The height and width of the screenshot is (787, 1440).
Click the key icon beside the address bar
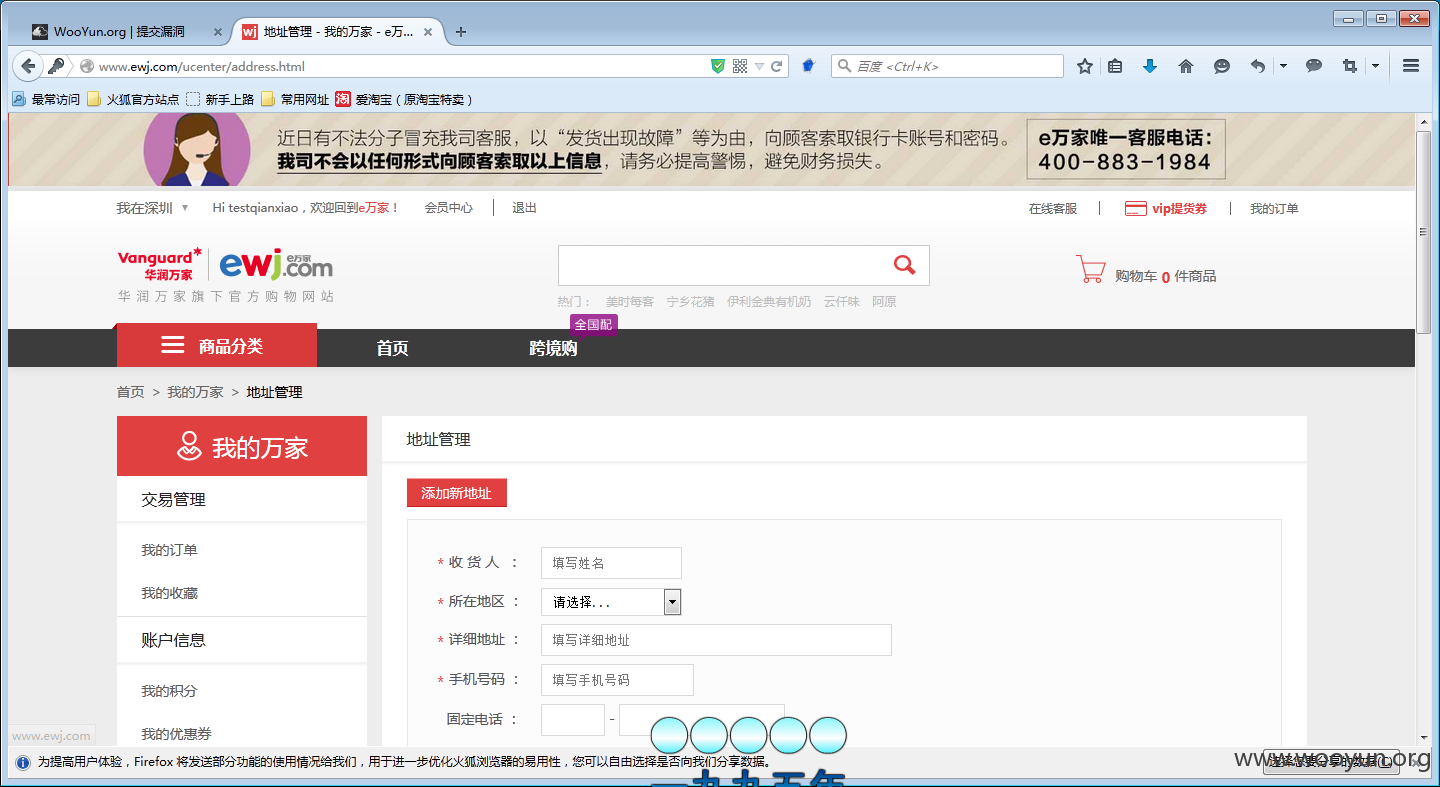[x=57, y=66]
